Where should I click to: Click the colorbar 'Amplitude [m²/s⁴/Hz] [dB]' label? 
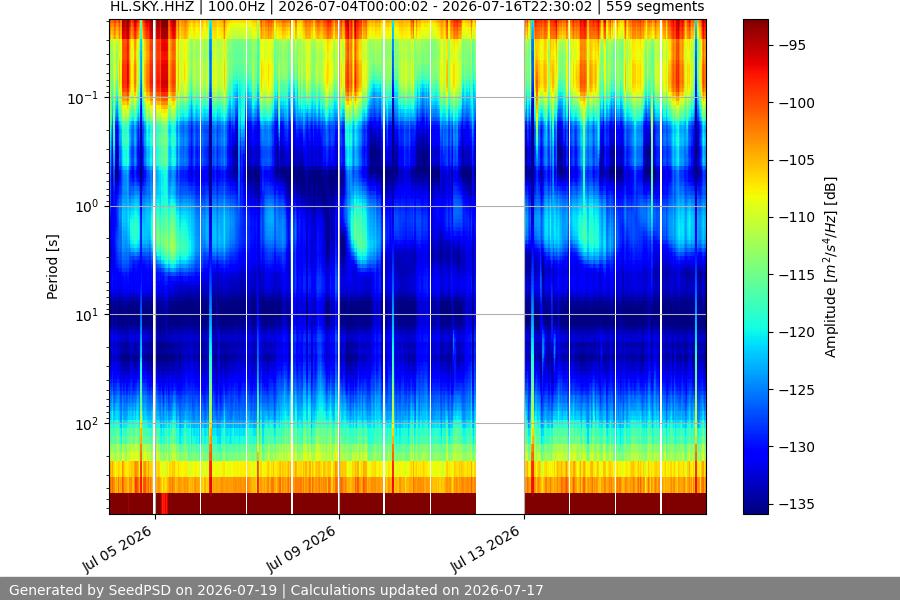point(831,267)
